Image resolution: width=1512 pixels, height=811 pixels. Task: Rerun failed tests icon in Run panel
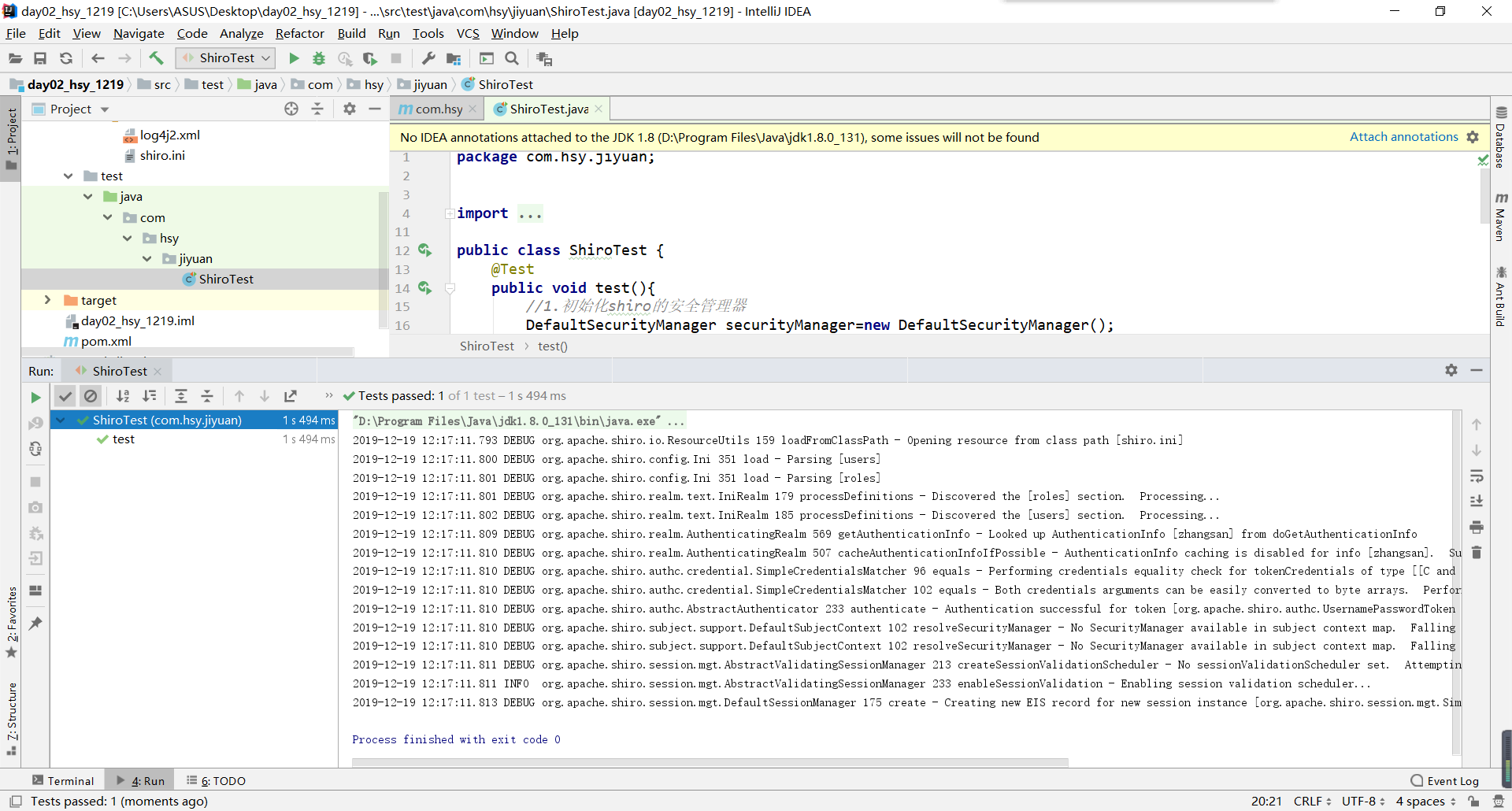coord(35,424)
